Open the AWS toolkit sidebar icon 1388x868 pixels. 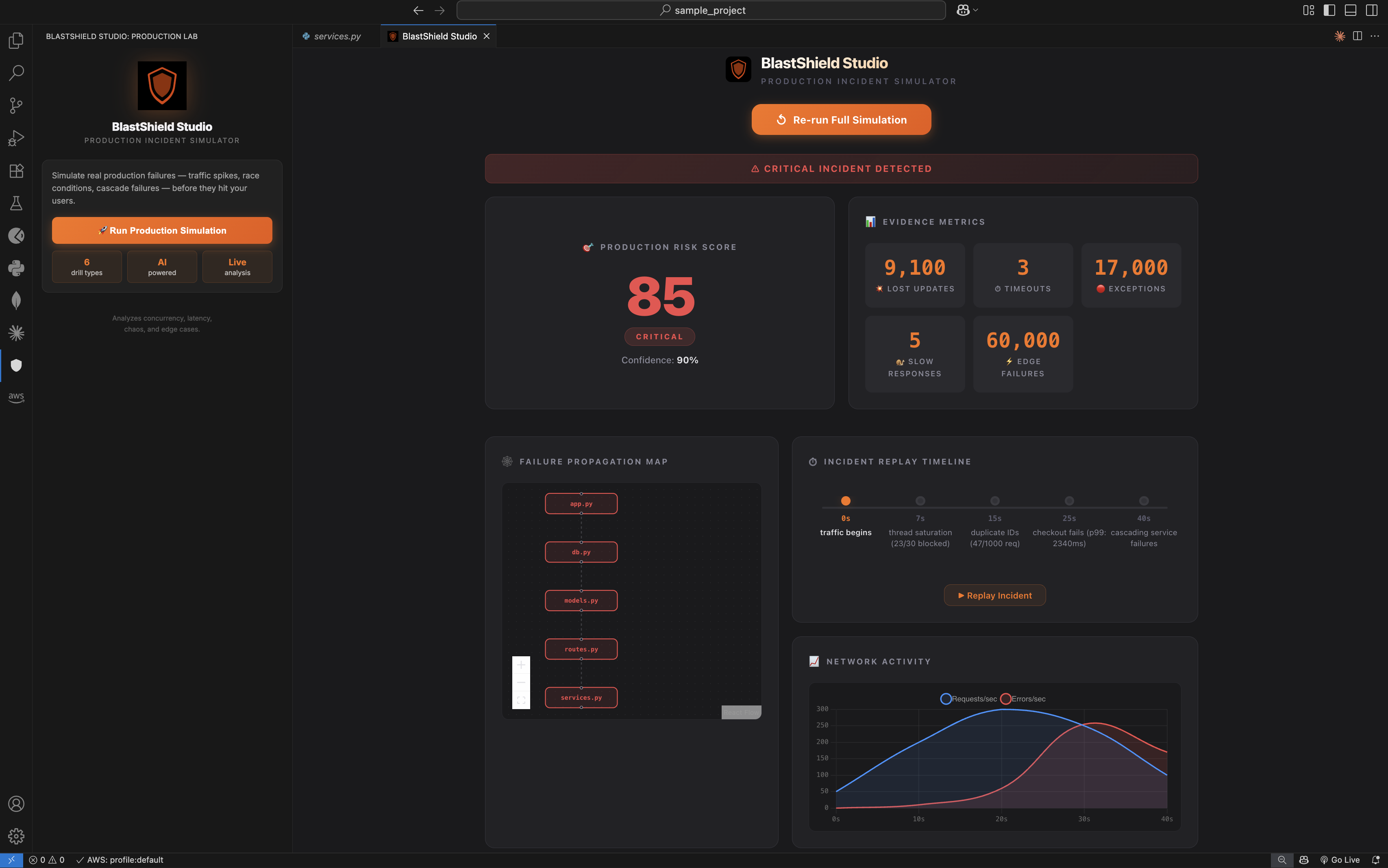[16, 397]
